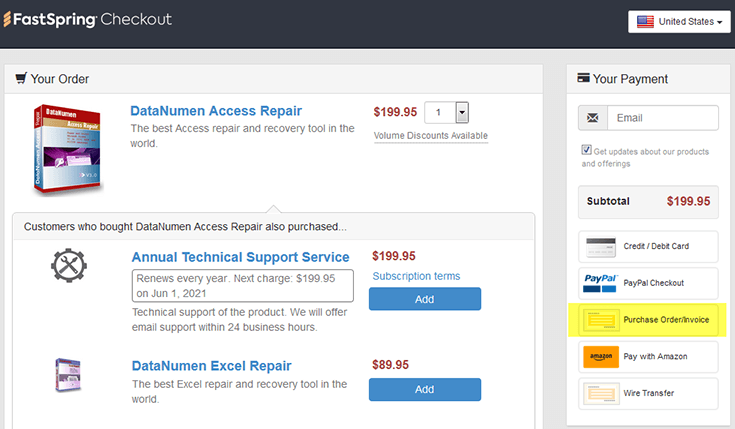Click the Customers who bought also purchased heading
The height and width of the screenshot is (429, 735).
(186, 227)
